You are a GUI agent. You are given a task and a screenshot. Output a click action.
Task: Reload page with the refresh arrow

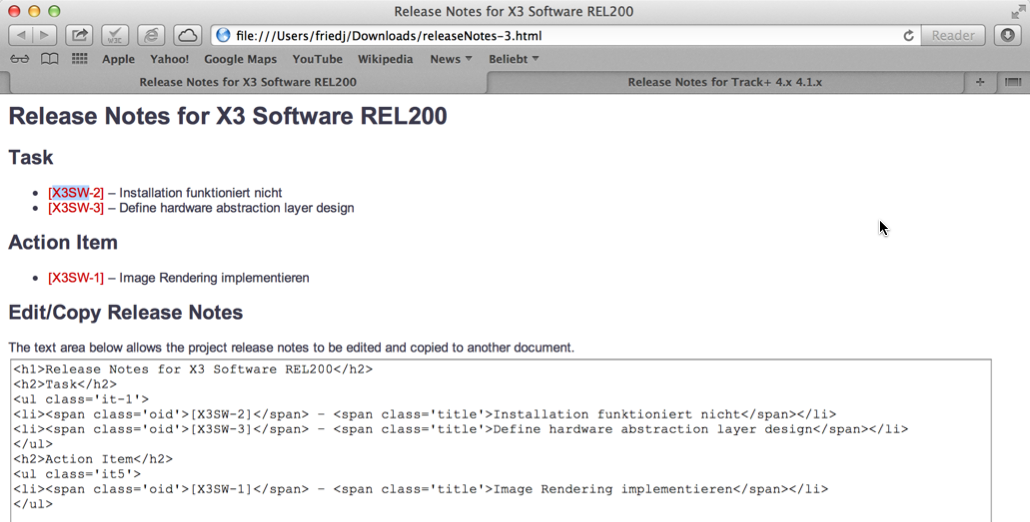coord(908,35)
